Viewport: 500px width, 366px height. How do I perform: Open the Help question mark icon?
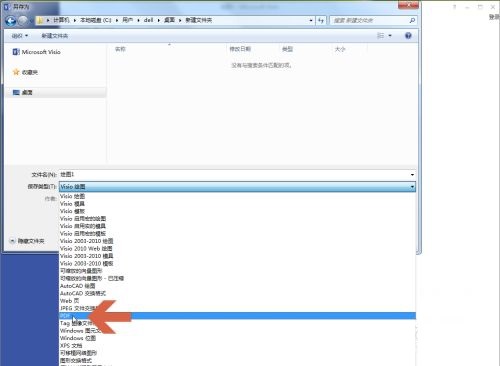(x=408, y=36)
